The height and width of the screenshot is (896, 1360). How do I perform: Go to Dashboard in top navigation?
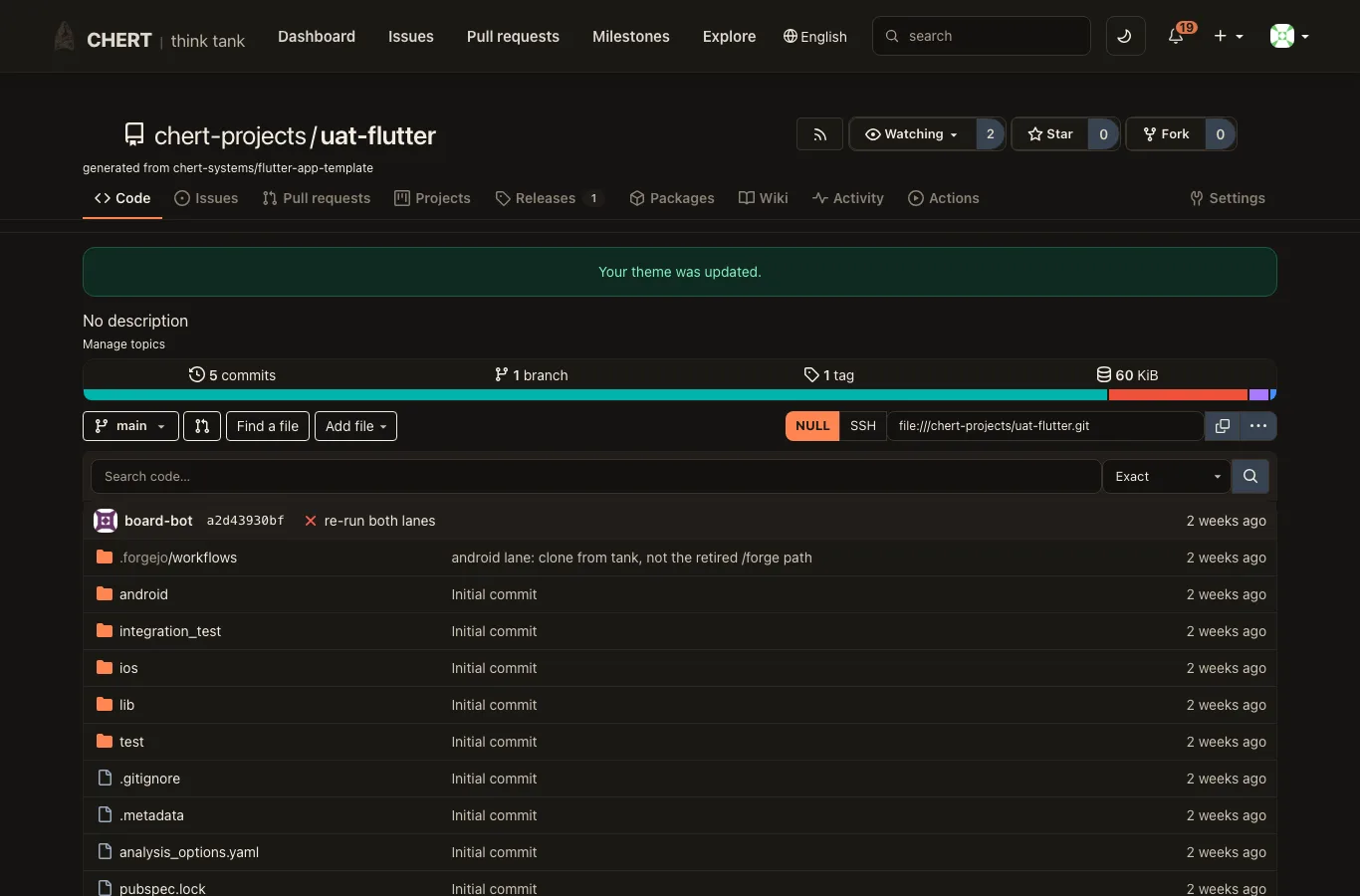[x=317, y=36]
